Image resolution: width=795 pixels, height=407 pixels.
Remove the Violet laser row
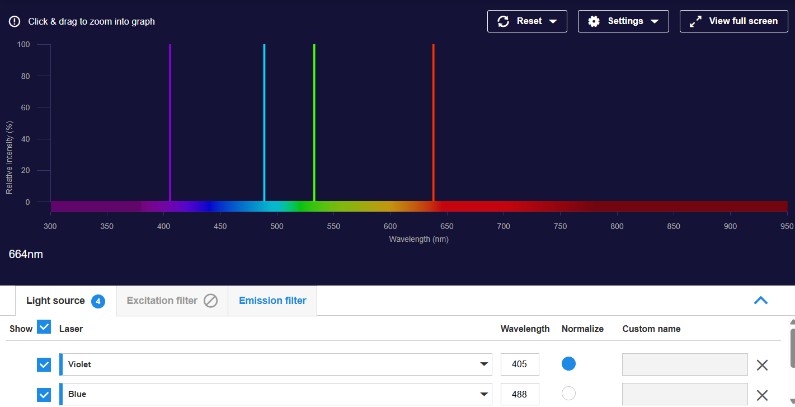click(762, 365)
